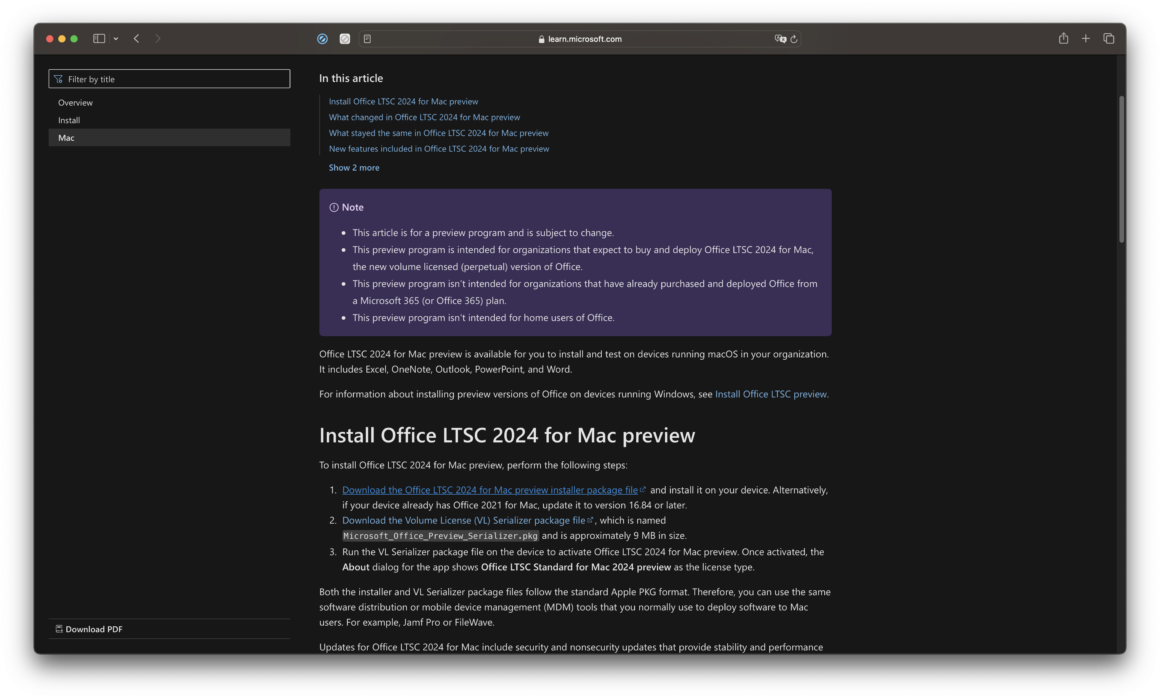Jump to What stayed the same link
This screenshot has width=1160, height=699.
(x=439, y=133)
